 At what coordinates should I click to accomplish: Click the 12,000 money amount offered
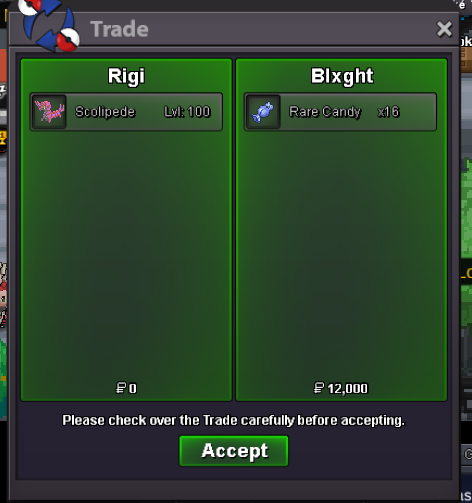348,388
